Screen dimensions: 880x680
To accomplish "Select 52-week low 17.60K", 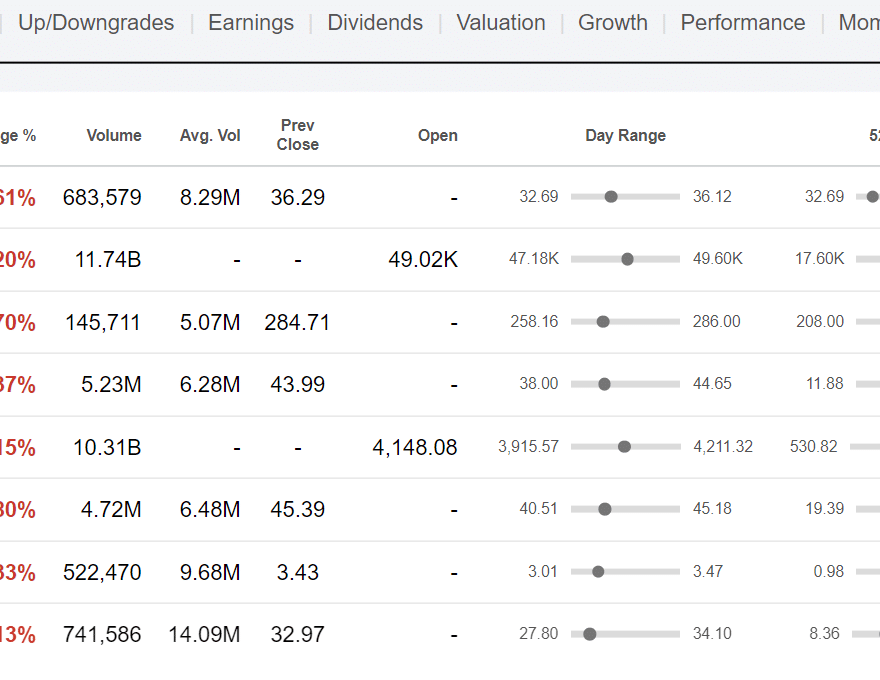I will [x=819, y=259].
